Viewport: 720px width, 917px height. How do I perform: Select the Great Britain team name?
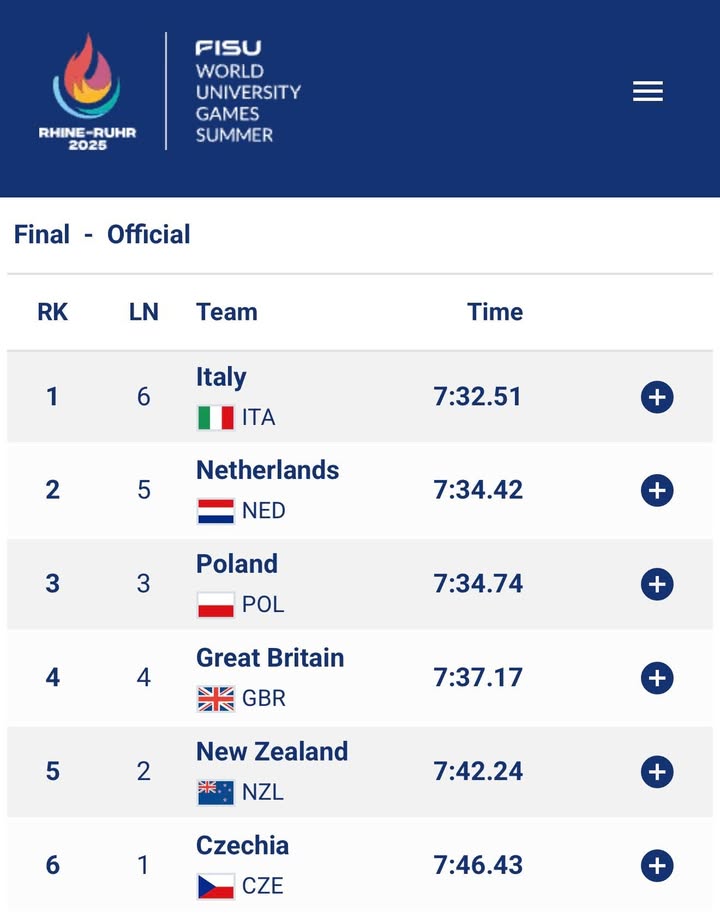point(270,658)
